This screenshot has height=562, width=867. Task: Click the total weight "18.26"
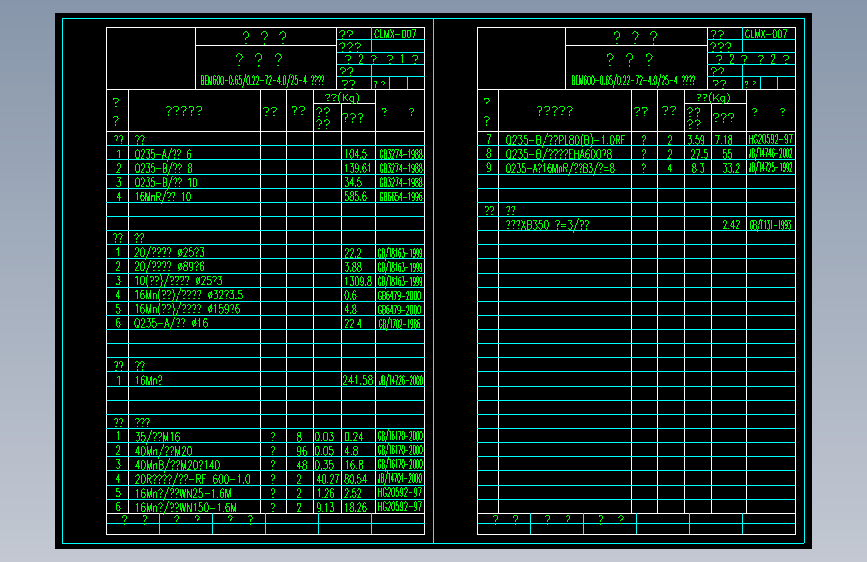356,507
